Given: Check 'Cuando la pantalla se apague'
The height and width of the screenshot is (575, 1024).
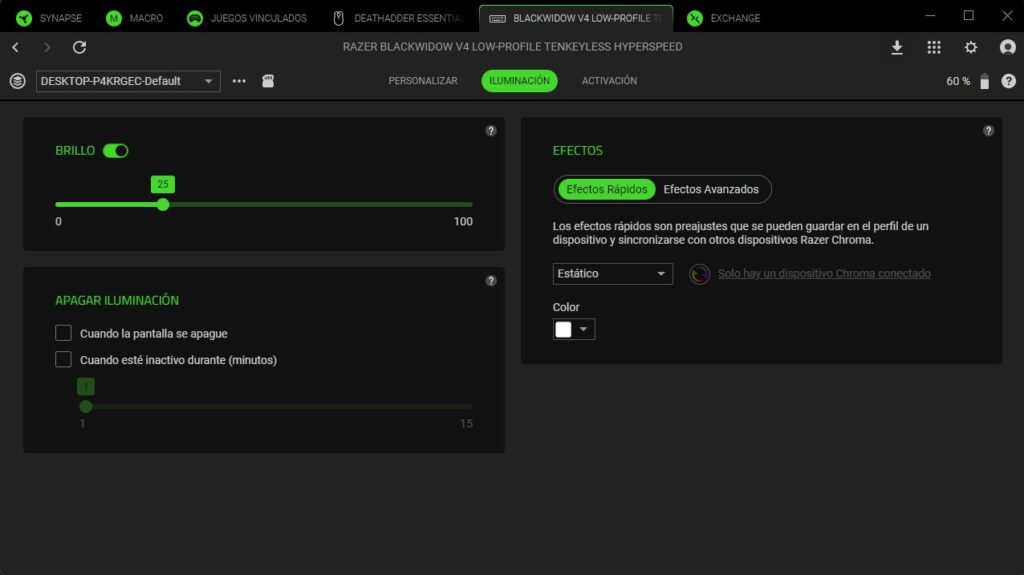Looking at the screenshot, I should click(64, 333).
